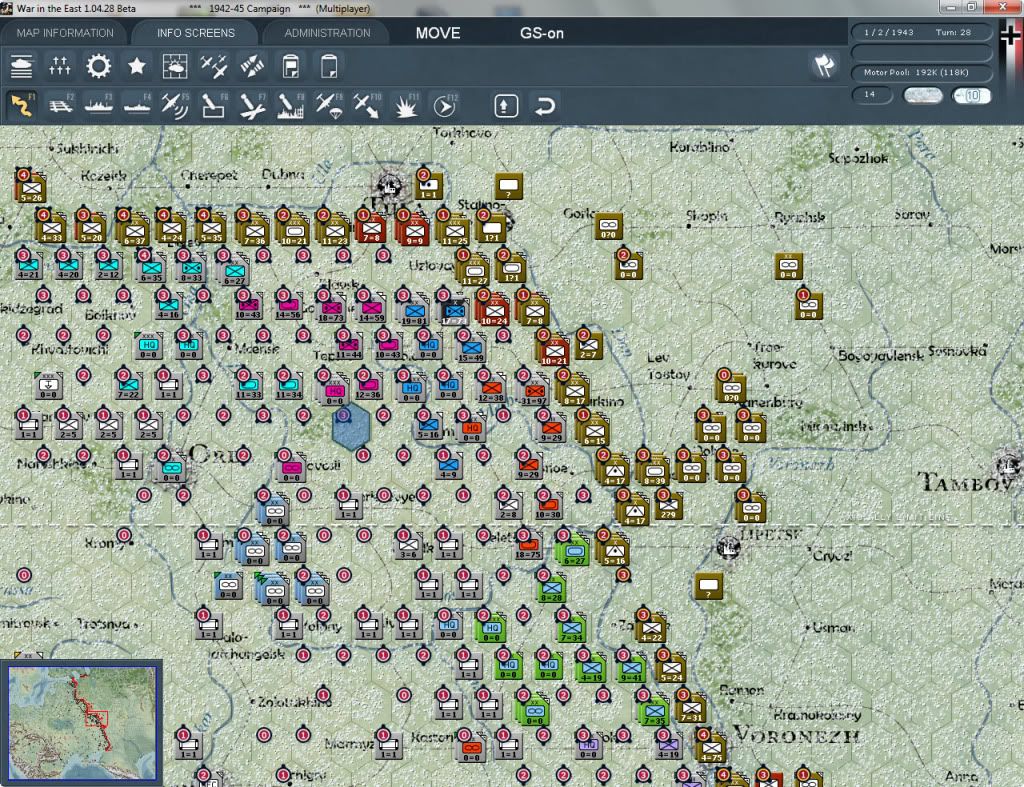Open the crossed rockets info icon

tap(252, 66)
